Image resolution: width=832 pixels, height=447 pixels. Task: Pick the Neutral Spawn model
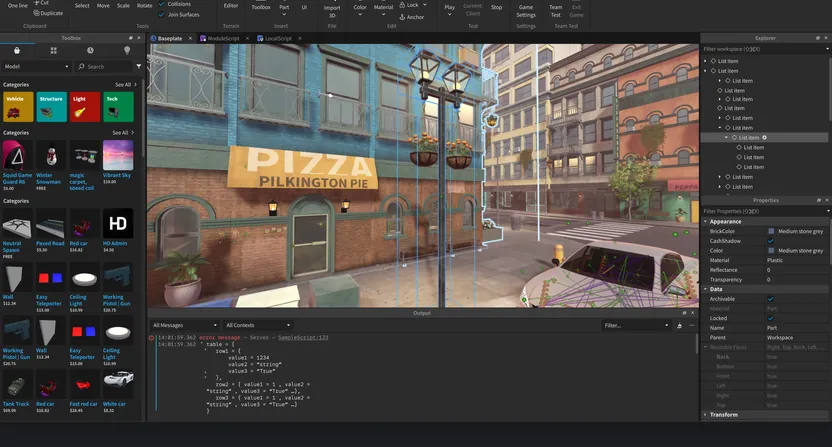coord(18,224)
